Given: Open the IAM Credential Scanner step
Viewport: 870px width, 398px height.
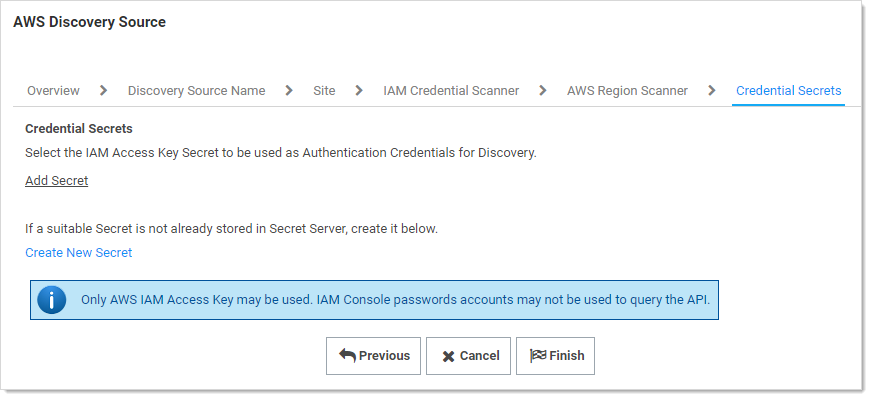Looking at the screenshot, I should [451, 90].
